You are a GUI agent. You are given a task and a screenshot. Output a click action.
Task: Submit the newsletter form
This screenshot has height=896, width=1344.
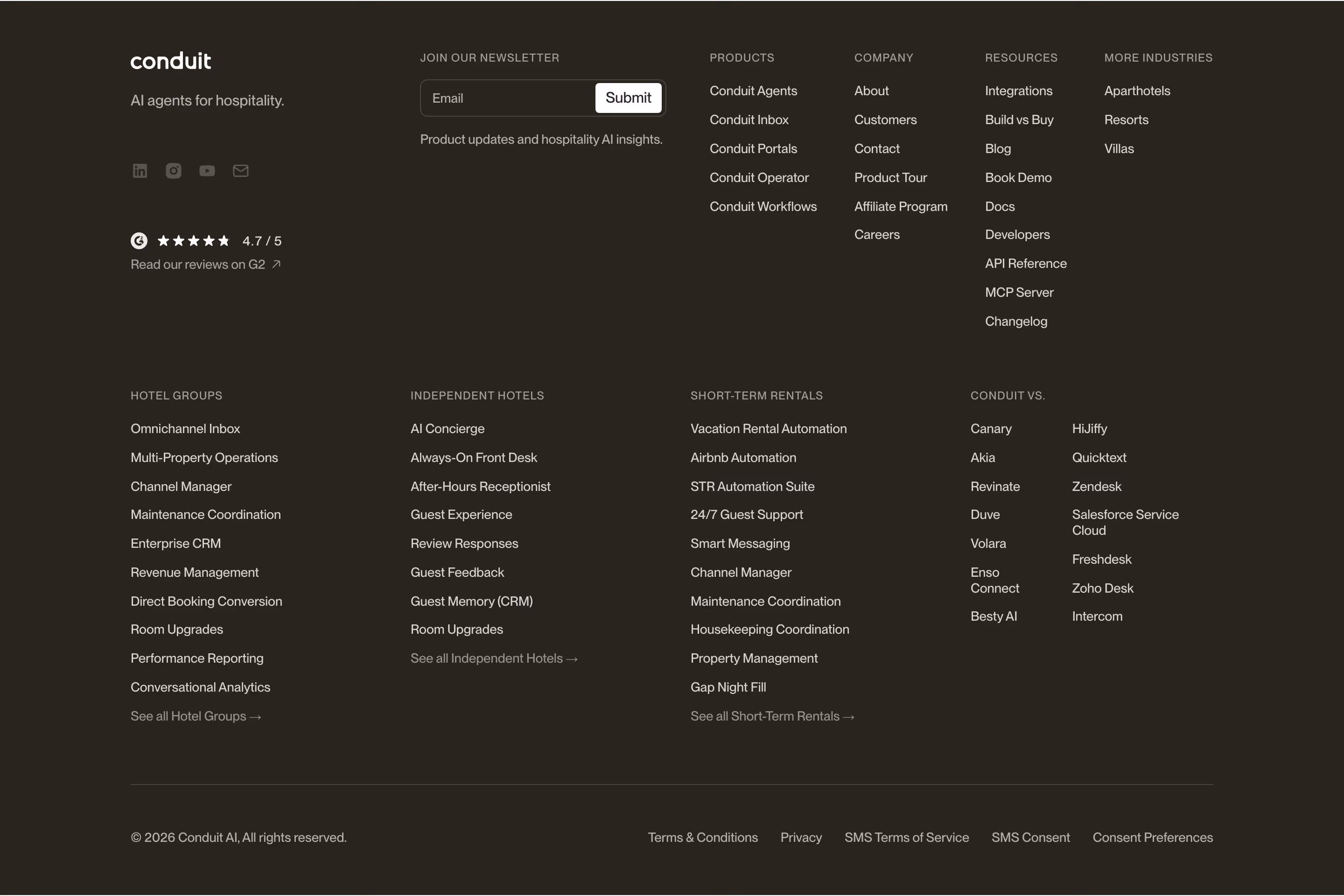pyautogui.click(x=628, y=98)
